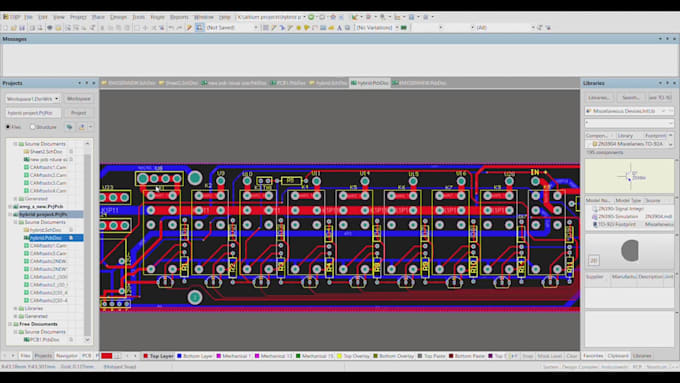
Task: Open the Miscellaneous Devices.IntLib library dropdown
Action: coord(670,111)
